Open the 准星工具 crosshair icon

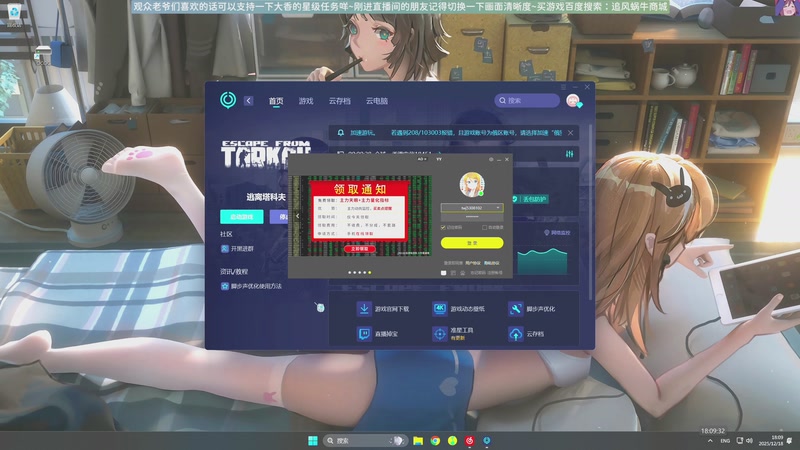coord(440,334)
